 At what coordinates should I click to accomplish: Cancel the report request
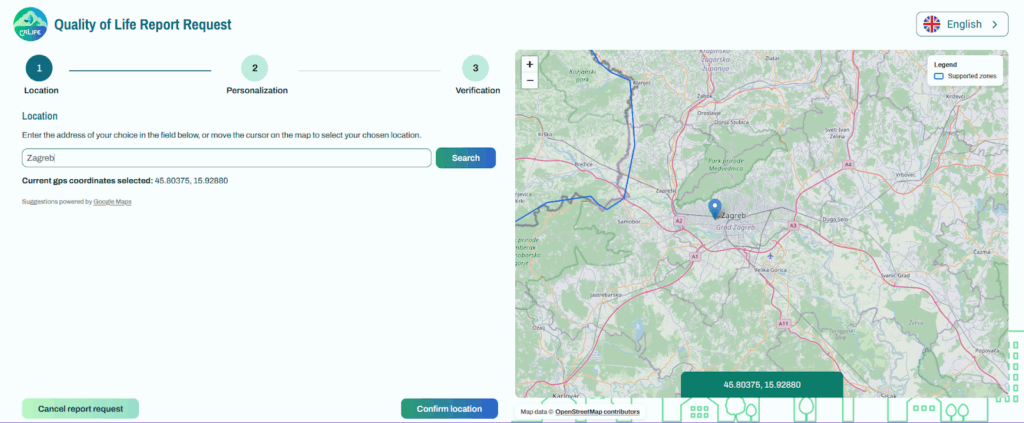pyautogui.click(x=80, y=408)
